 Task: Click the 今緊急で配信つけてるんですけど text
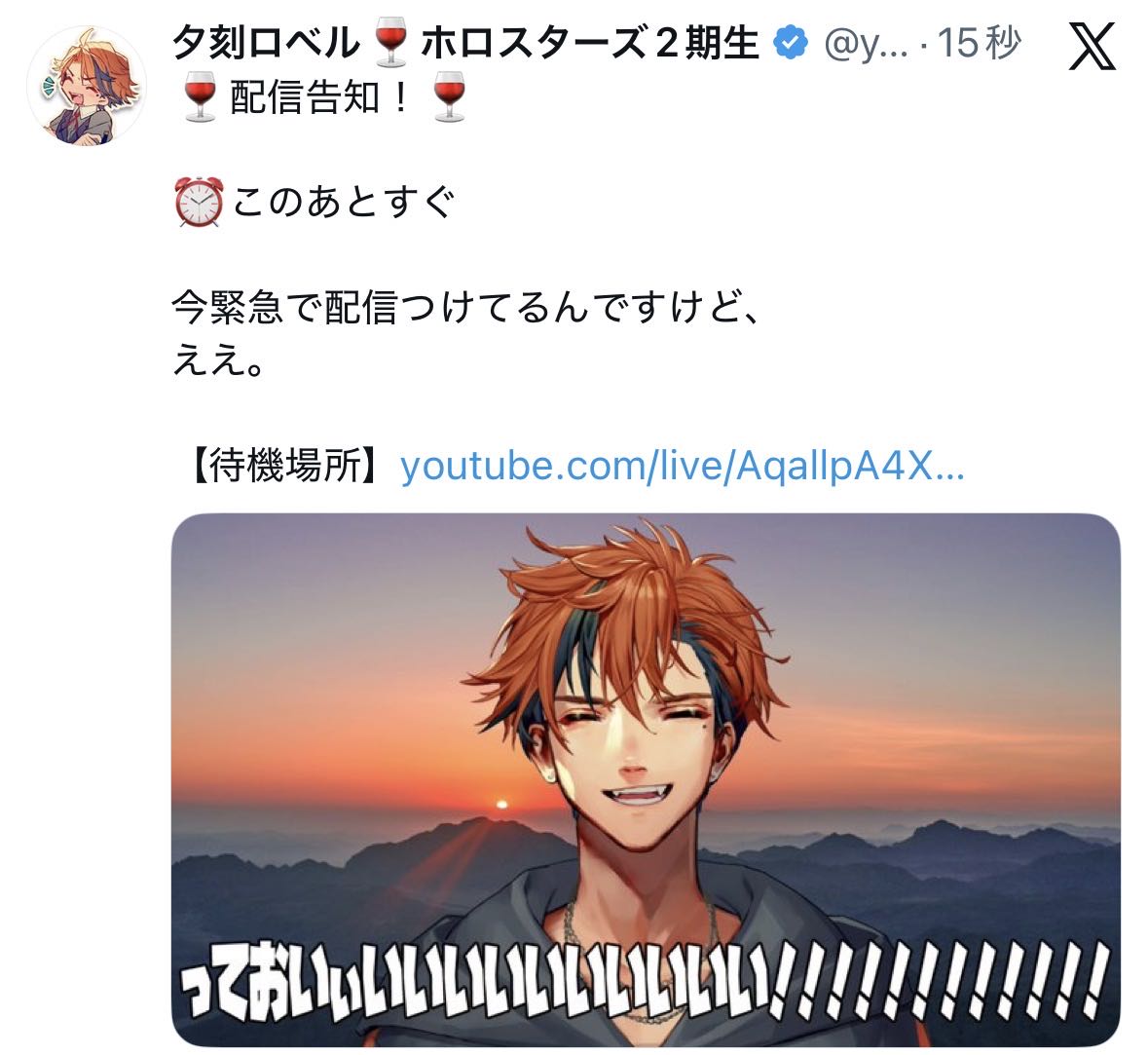(x=466, y=307)
